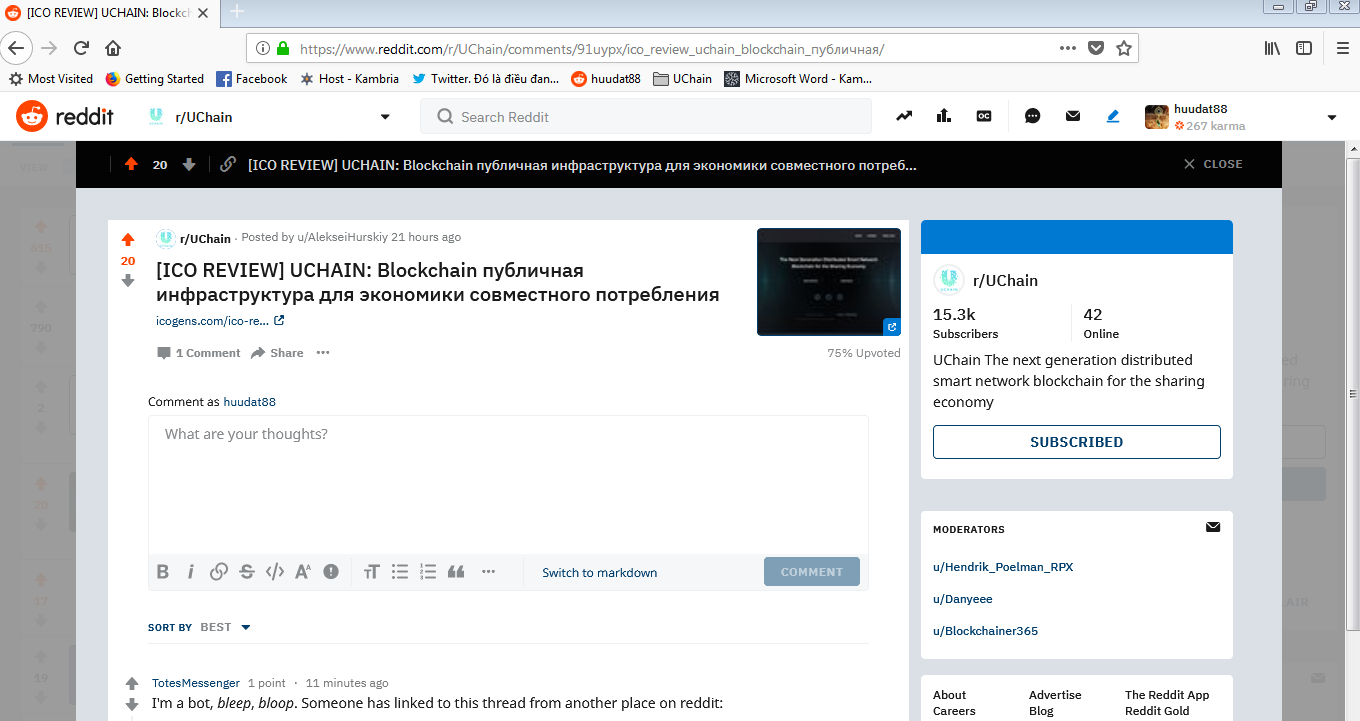Click the link icon in the black post header
1360x721 pixels.
tap(228, 164)
